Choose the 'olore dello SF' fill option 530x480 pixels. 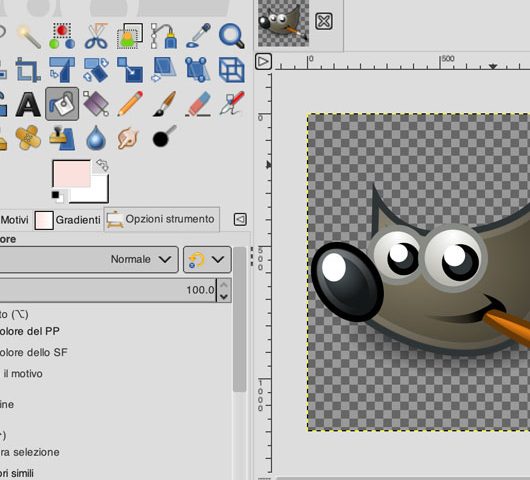[34, 353]
